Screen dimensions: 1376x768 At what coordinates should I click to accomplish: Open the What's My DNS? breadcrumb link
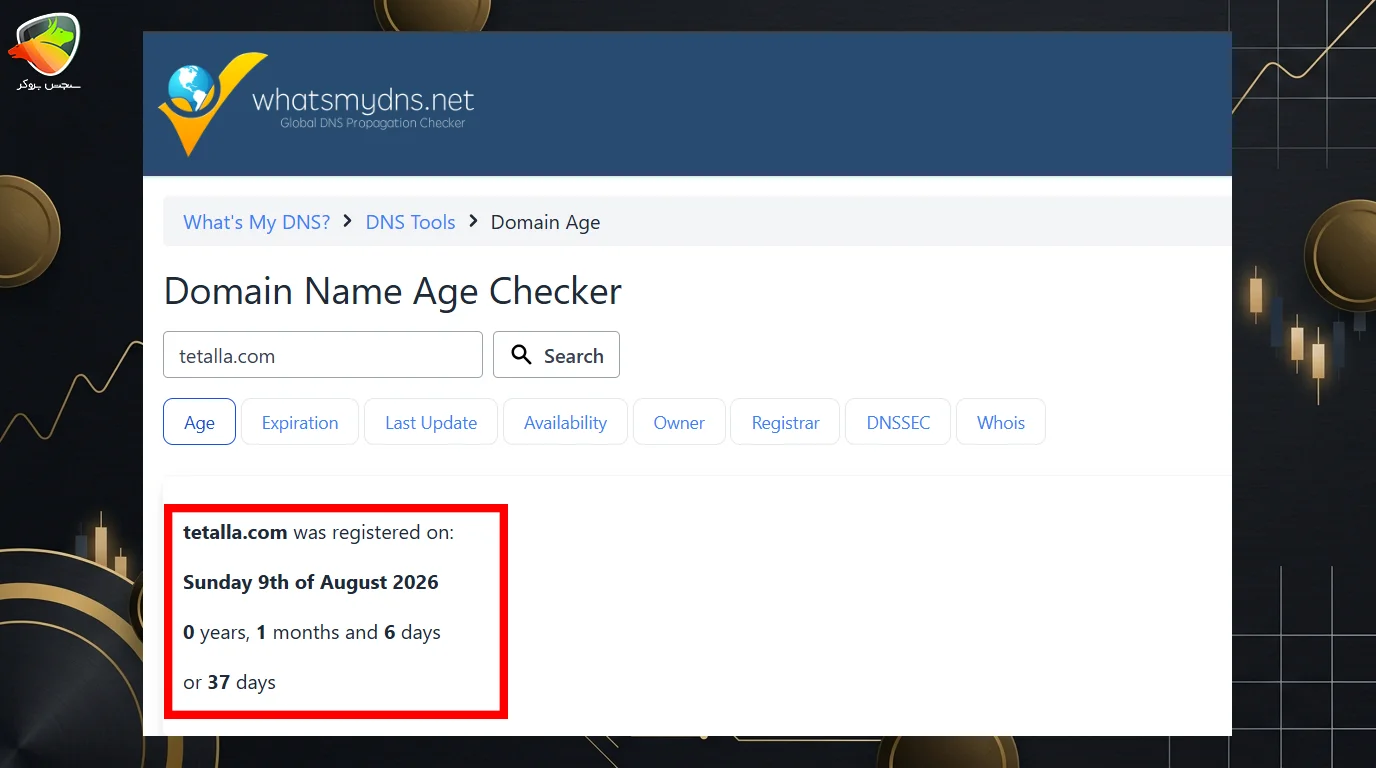256,222
